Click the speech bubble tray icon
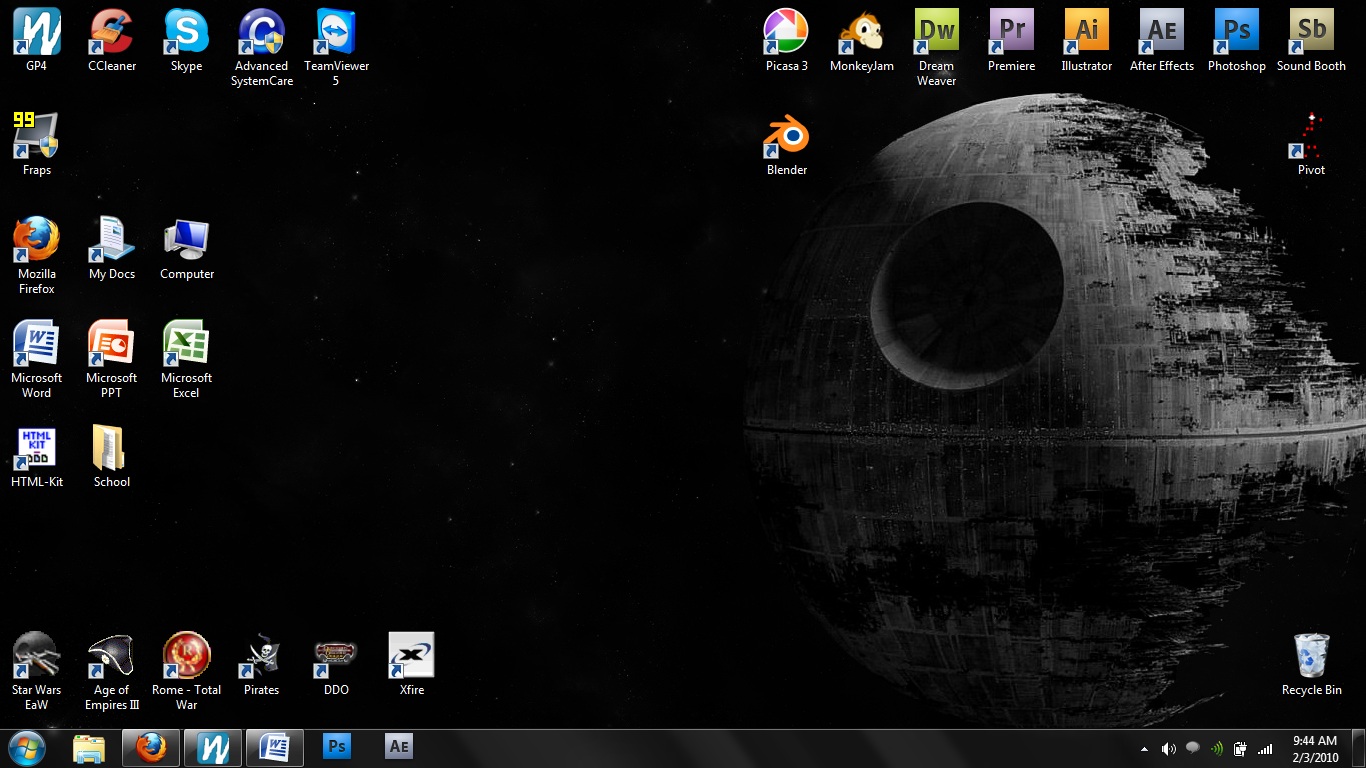The width and height of the screenshot is (1366, 768). (x=1192, y=748)
